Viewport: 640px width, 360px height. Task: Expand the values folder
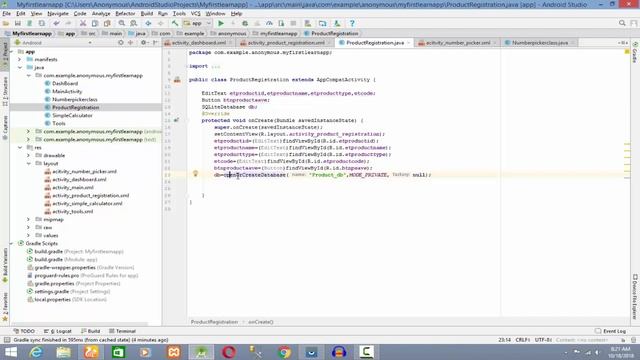(29, 236)
